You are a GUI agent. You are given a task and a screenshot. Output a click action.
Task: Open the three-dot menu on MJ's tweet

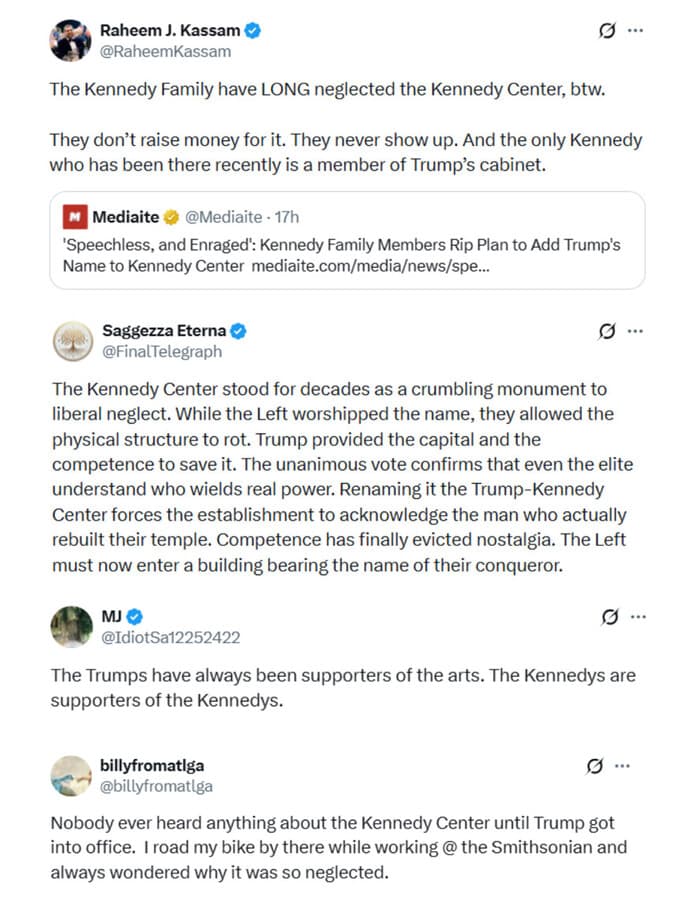pyautogui.click(x=637, y=617)
